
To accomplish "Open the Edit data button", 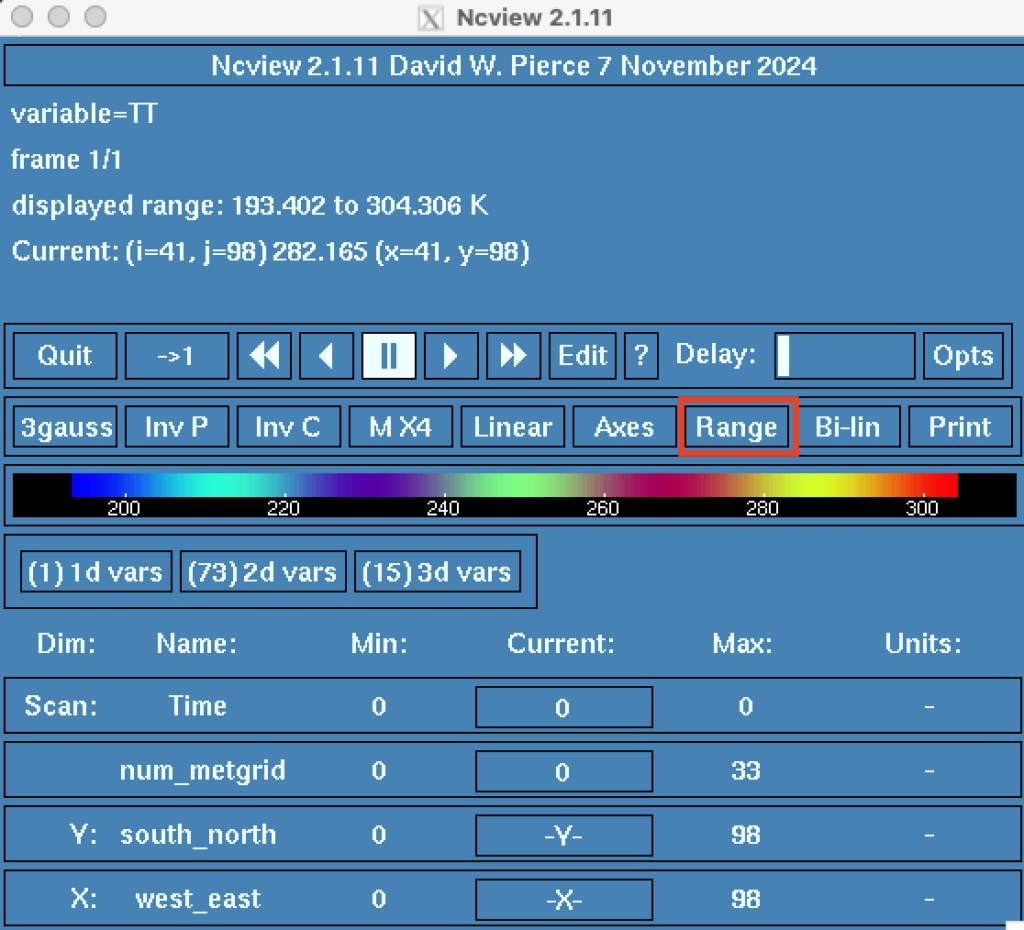I will click(x=582, y=356).
